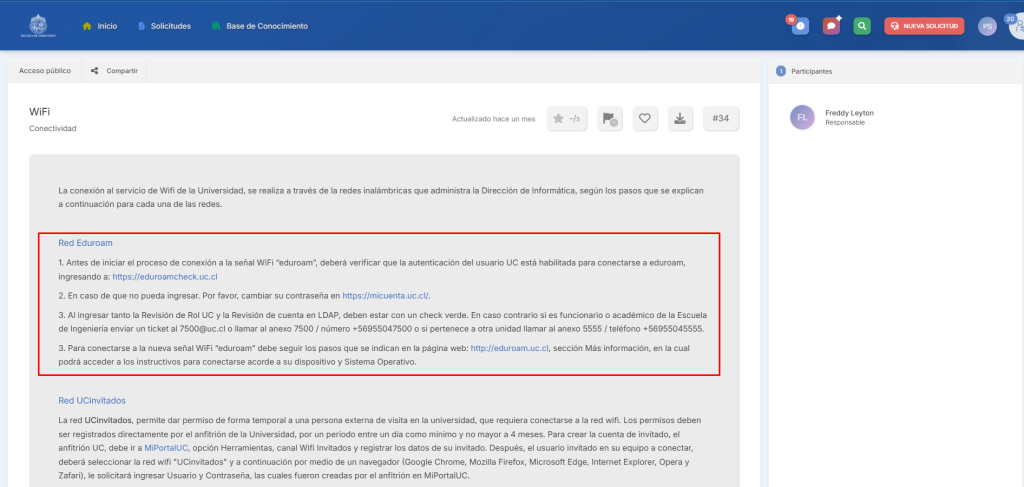Go to Inicio in the navigation bar

pos(99,26)
